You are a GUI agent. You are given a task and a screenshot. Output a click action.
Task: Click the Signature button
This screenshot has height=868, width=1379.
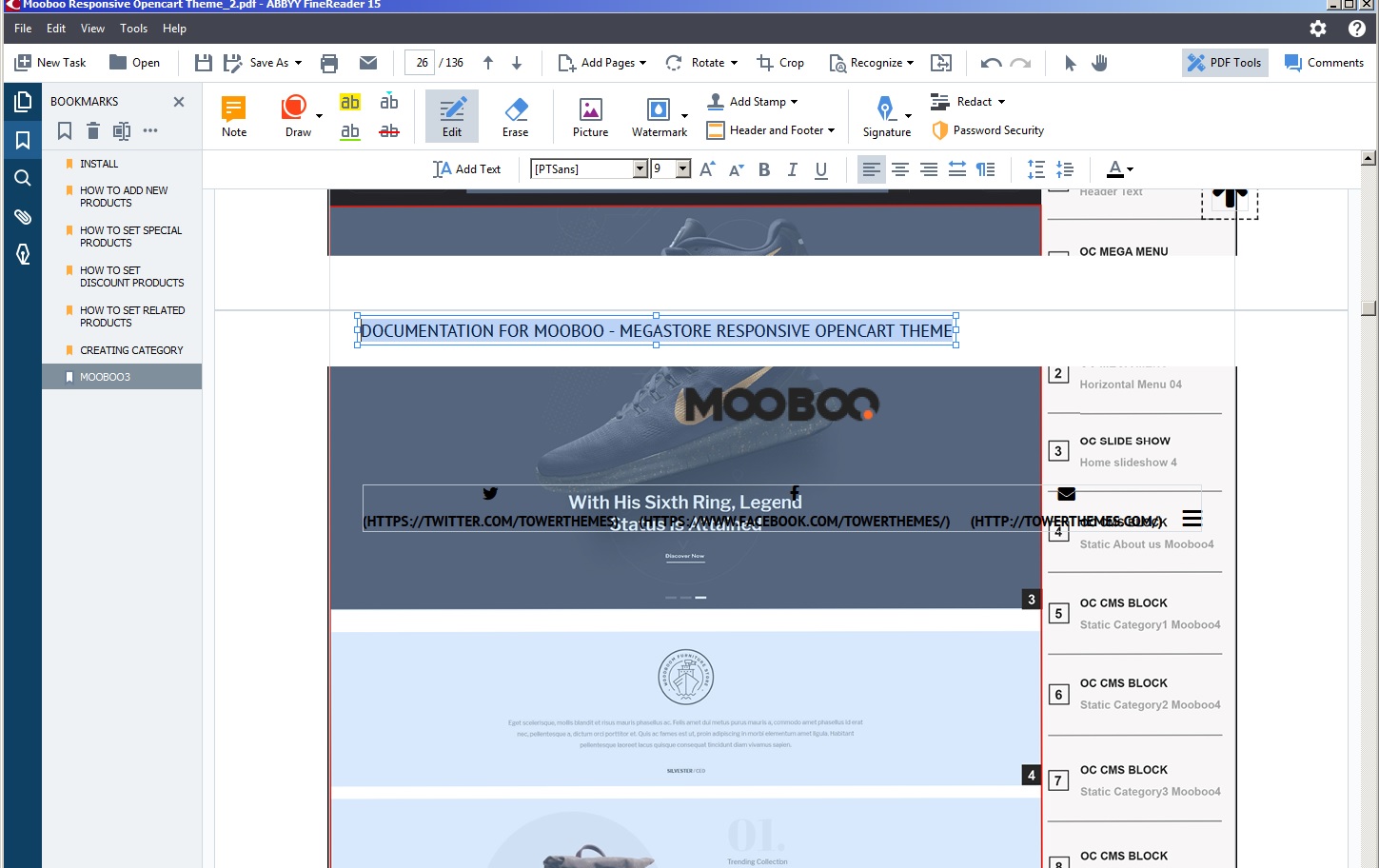(886, 116)
